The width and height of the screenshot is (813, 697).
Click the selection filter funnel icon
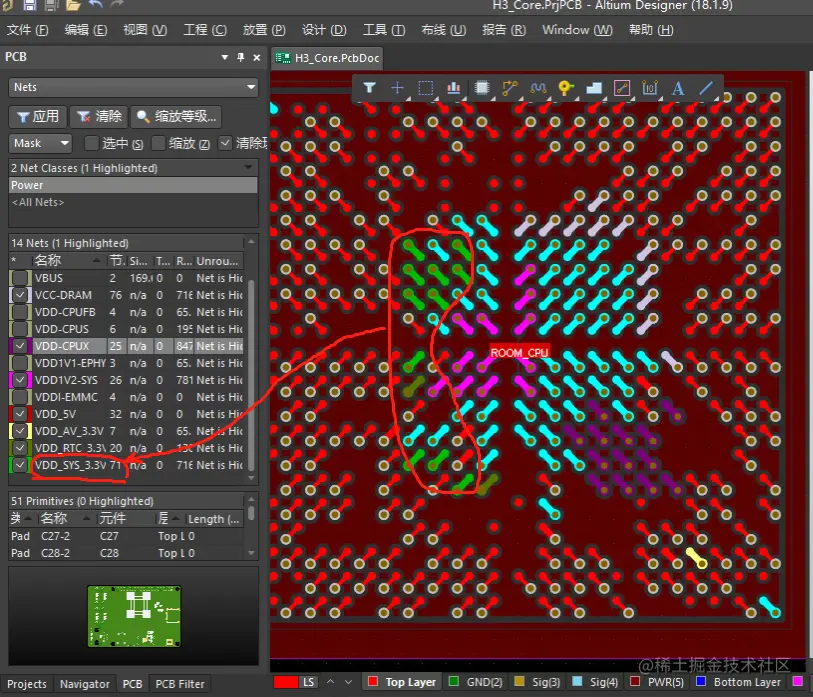(x=369, y=88)
